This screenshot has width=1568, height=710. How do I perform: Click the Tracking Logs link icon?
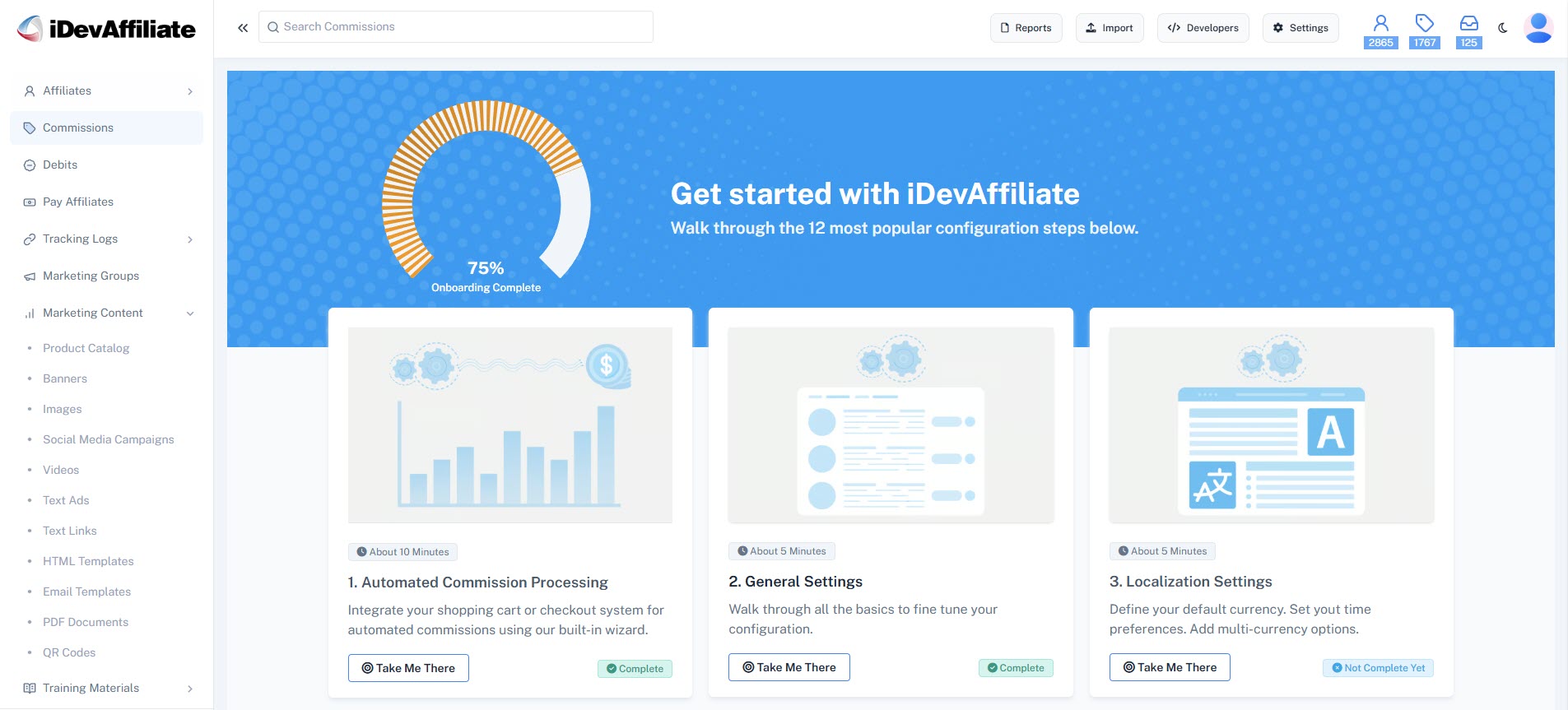tap(30, 239)
